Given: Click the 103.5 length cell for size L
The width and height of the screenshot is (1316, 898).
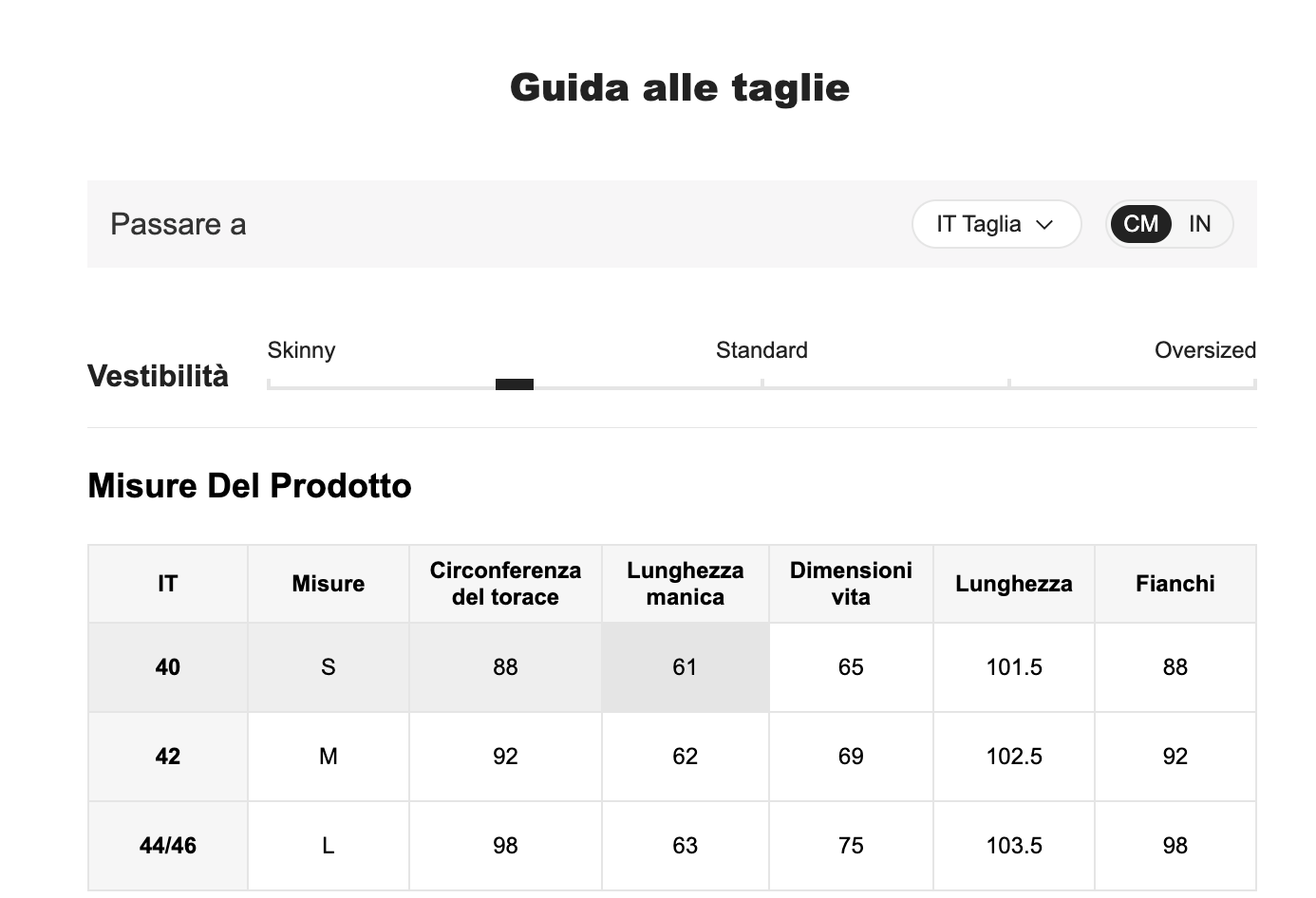Looking at the screenshot, I should pyautogui.click(x=1014, y=846).
